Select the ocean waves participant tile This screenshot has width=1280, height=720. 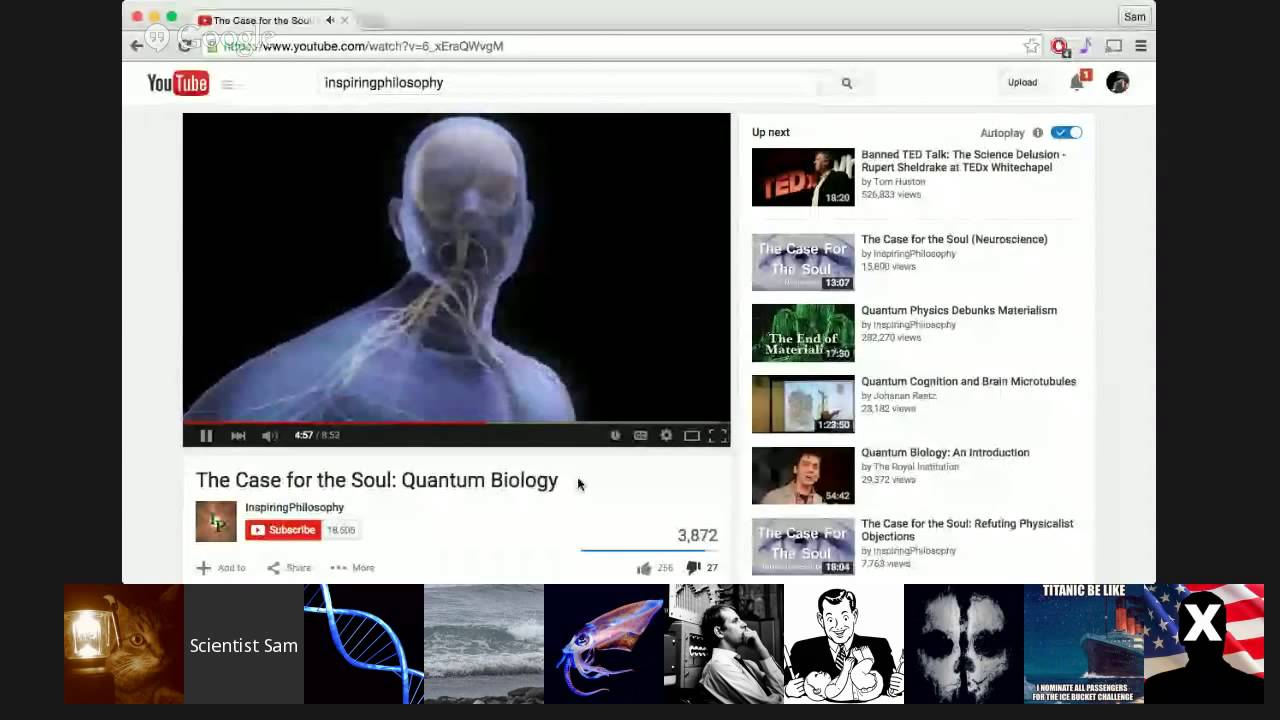tap(484, 644)
